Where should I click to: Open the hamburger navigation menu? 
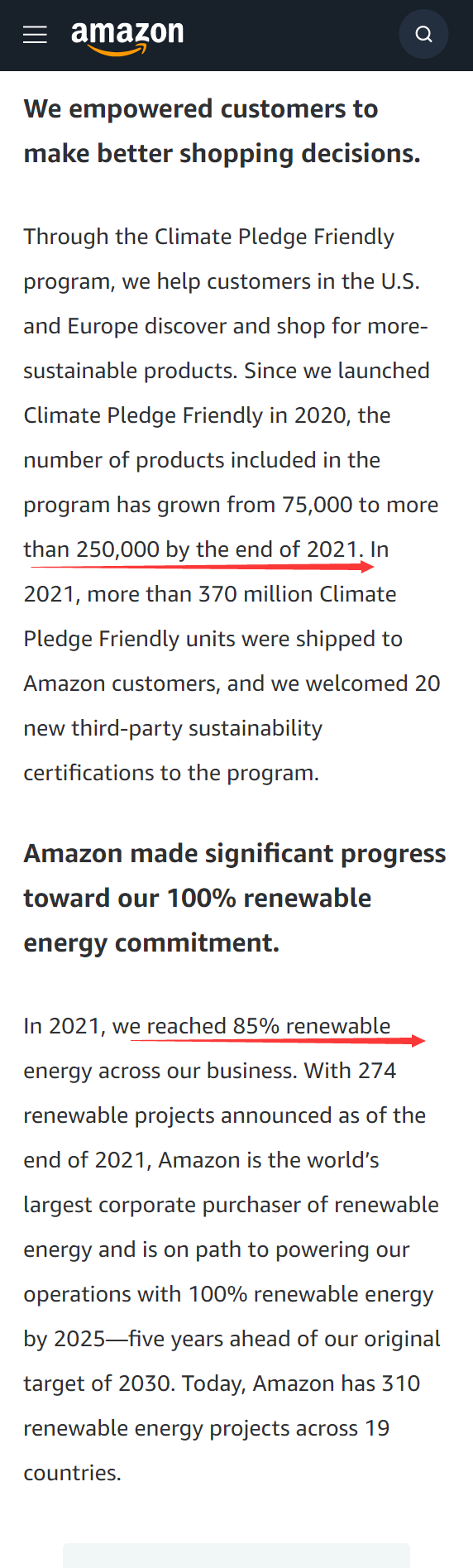tap(35, 35)
